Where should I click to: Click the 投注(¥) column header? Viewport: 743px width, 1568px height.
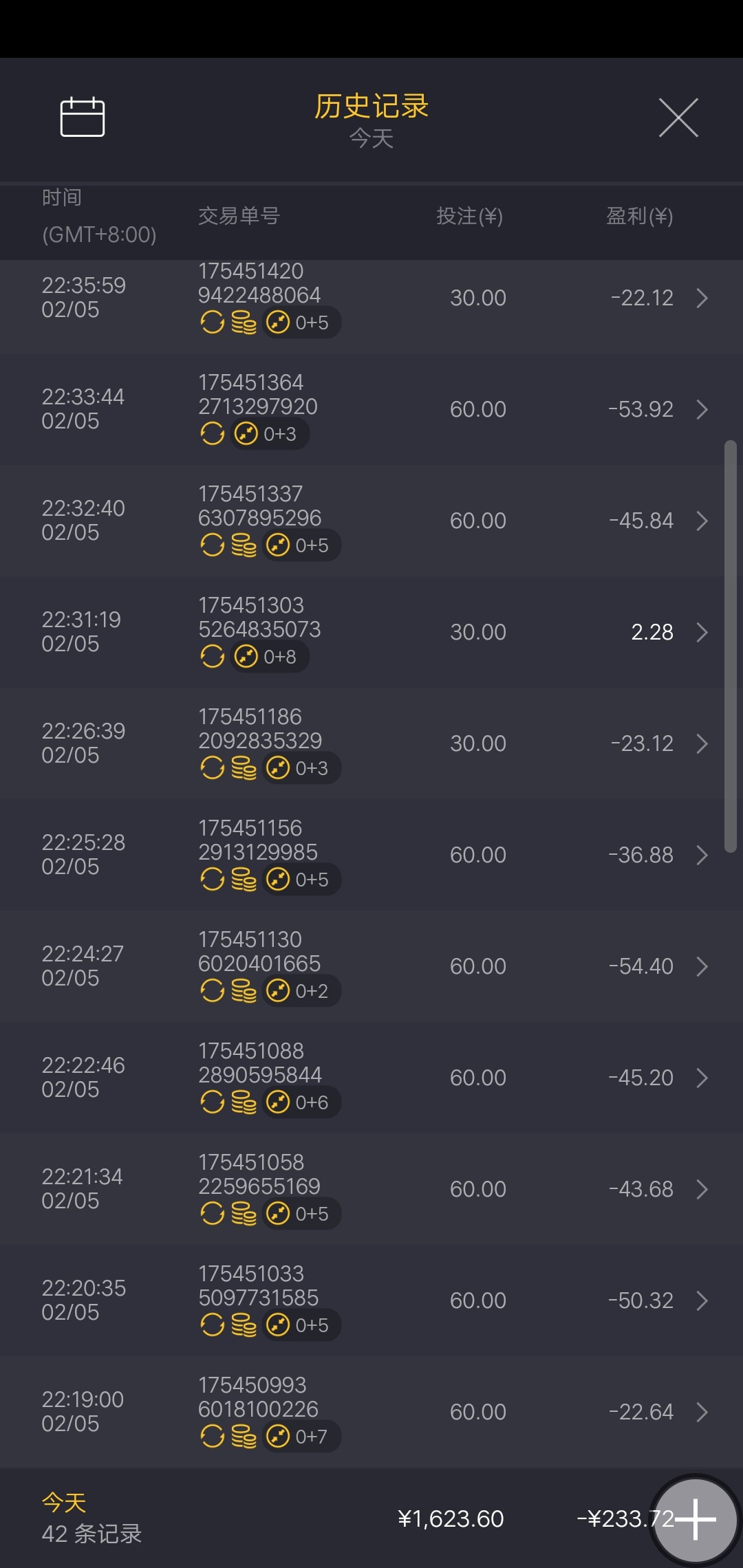click(469, 216)
